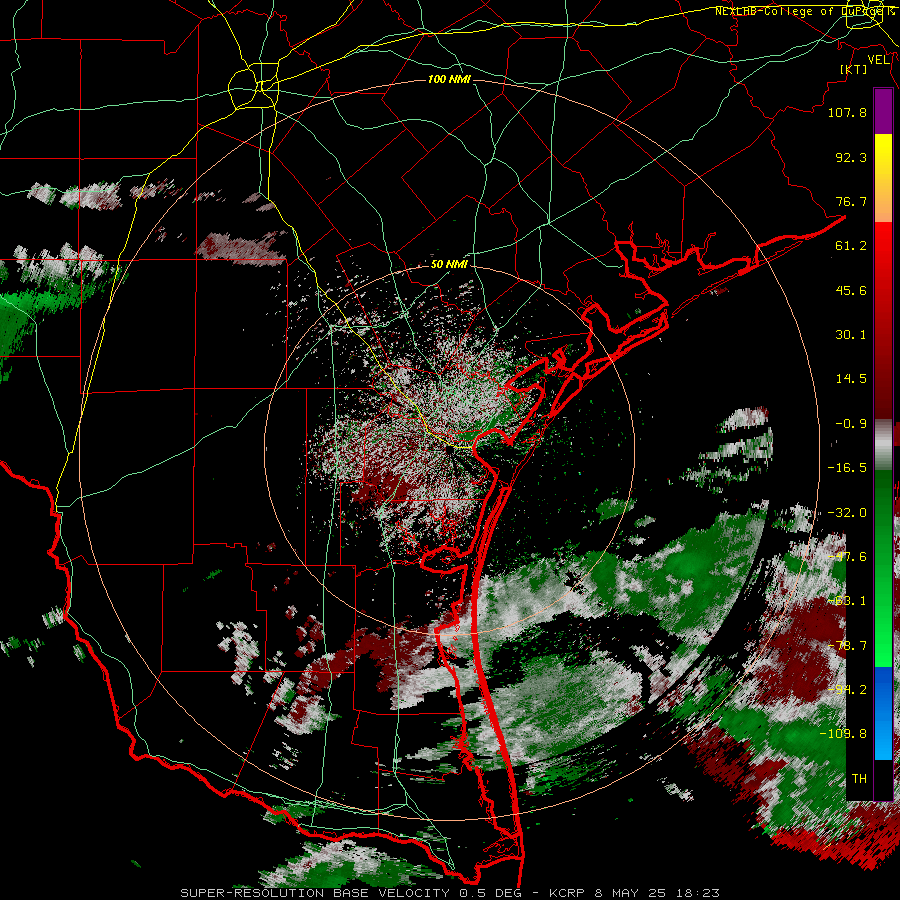The image size is (900, 900).
Task: Click the 61.2 scale value
Action: coord(851,246)
